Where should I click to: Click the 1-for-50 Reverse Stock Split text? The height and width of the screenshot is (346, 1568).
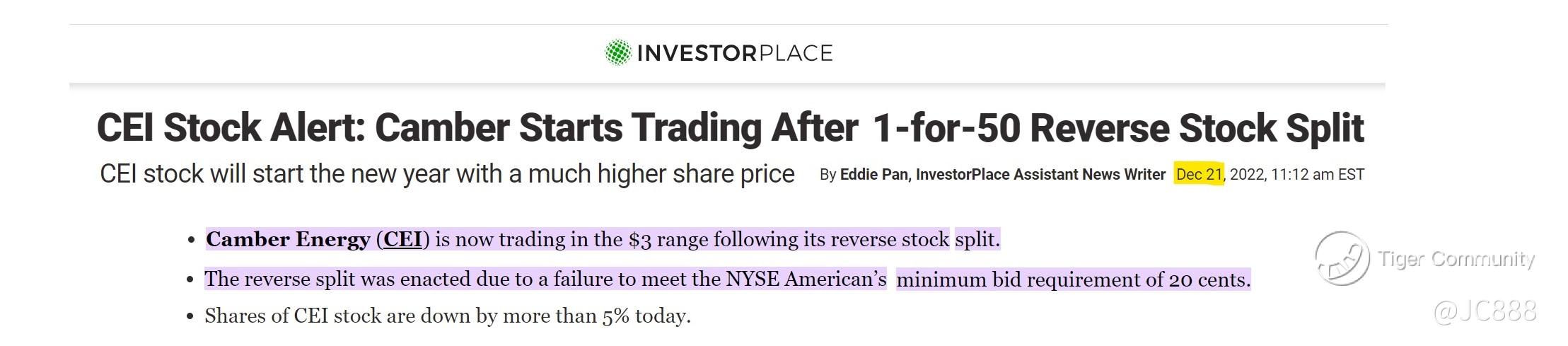1118,128
